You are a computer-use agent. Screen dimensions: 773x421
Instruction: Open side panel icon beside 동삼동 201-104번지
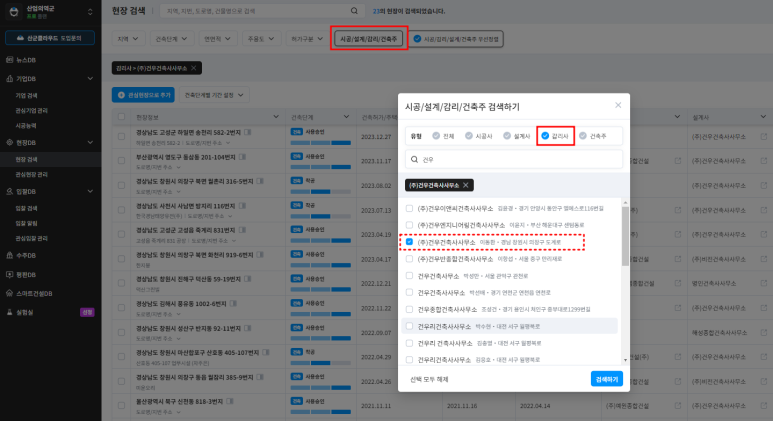(x=243, y=157)
